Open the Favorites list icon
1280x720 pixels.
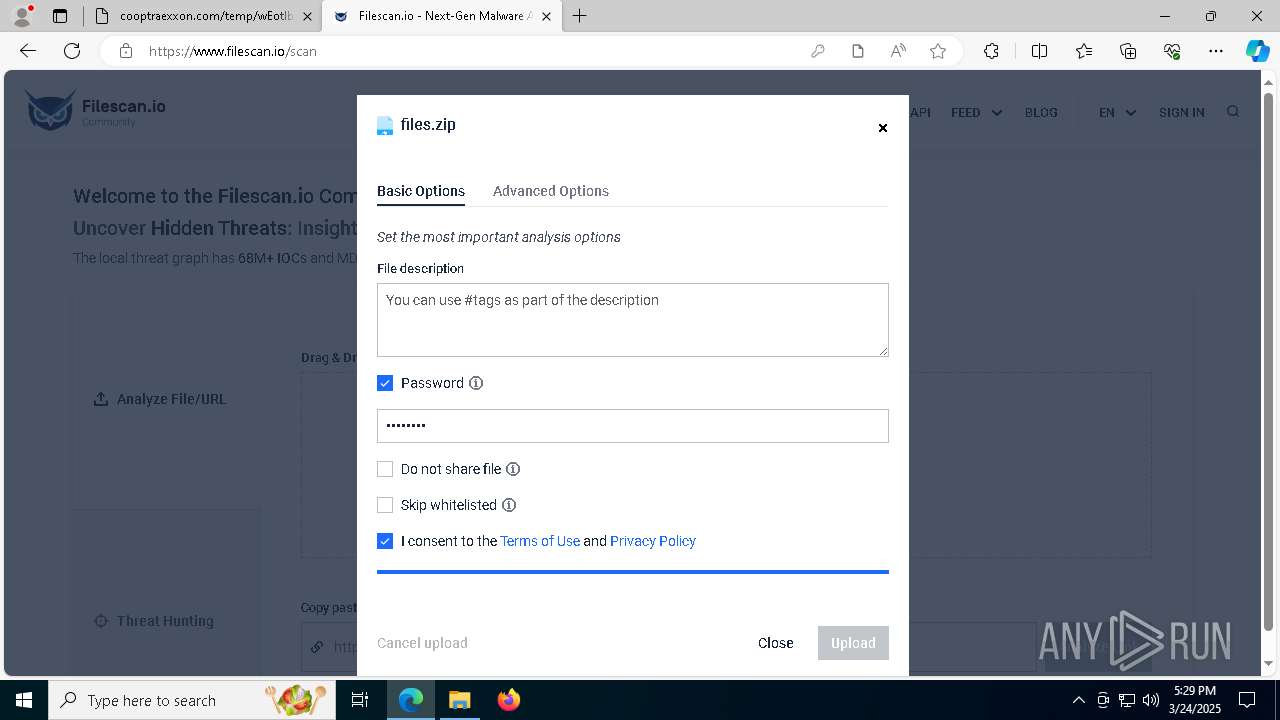coord(1084,51)
